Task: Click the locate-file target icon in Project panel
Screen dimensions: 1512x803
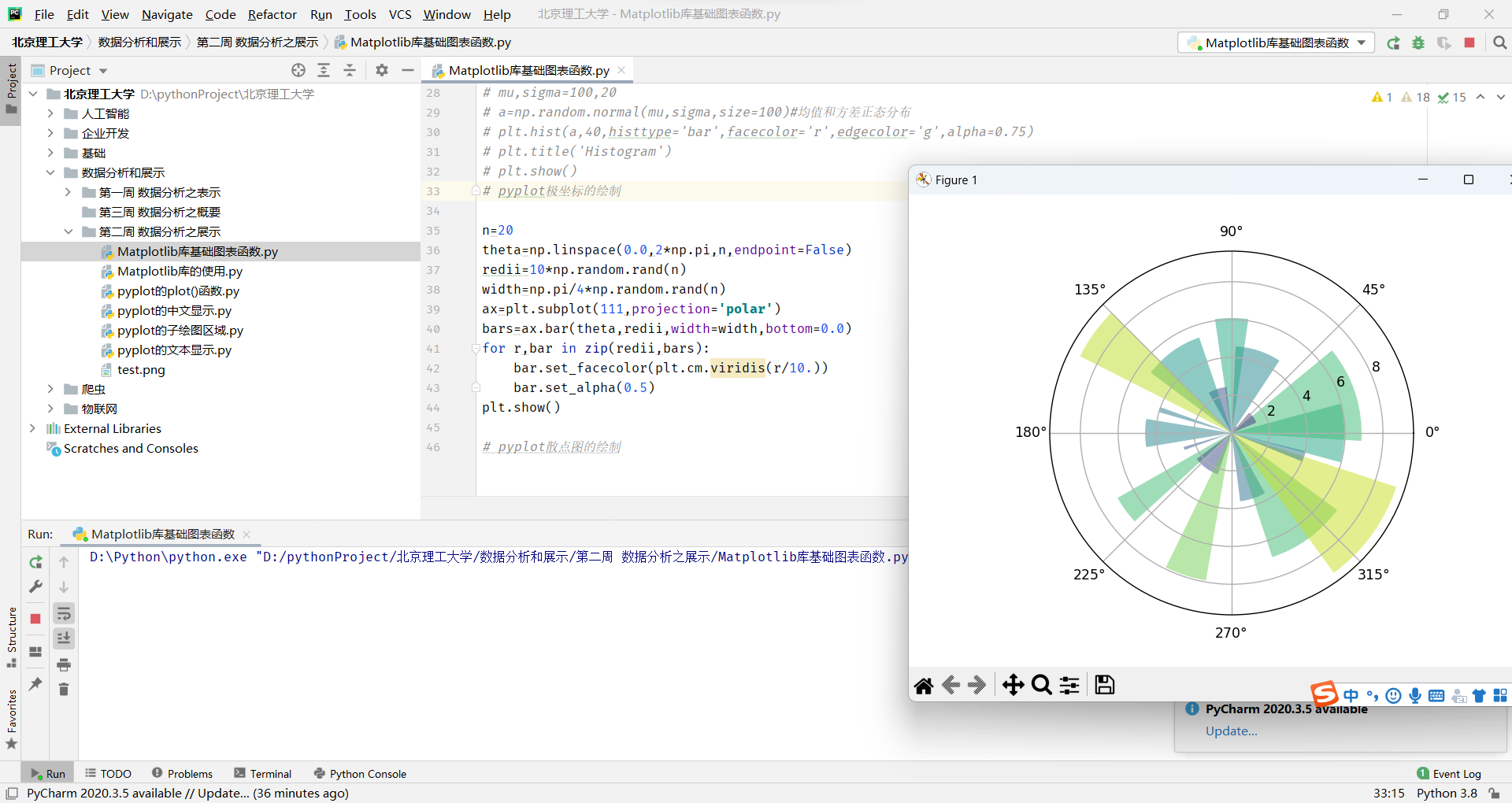Action: click(x=298, y=70)
